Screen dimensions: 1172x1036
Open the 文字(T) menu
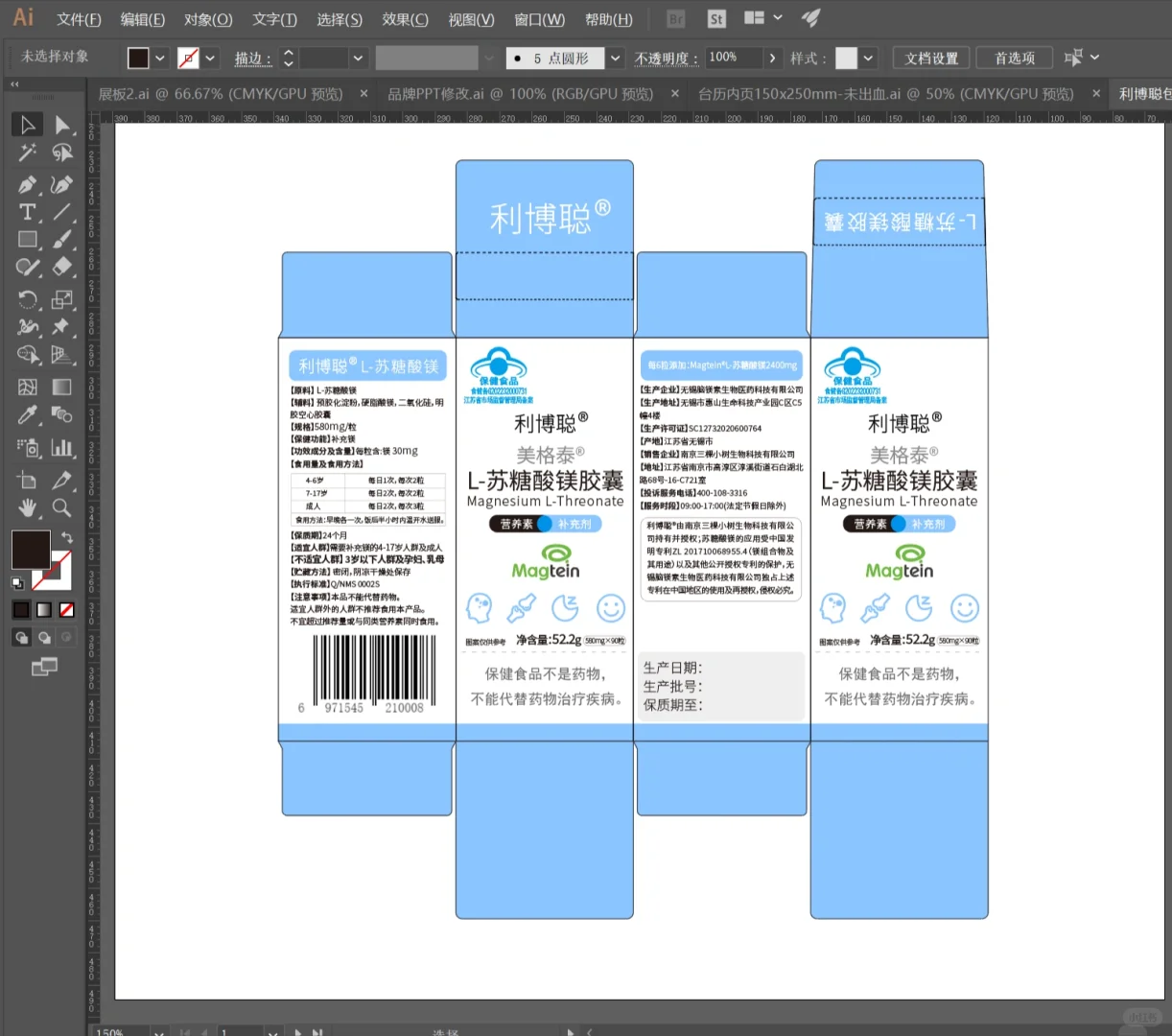click(x=274, y=19)
